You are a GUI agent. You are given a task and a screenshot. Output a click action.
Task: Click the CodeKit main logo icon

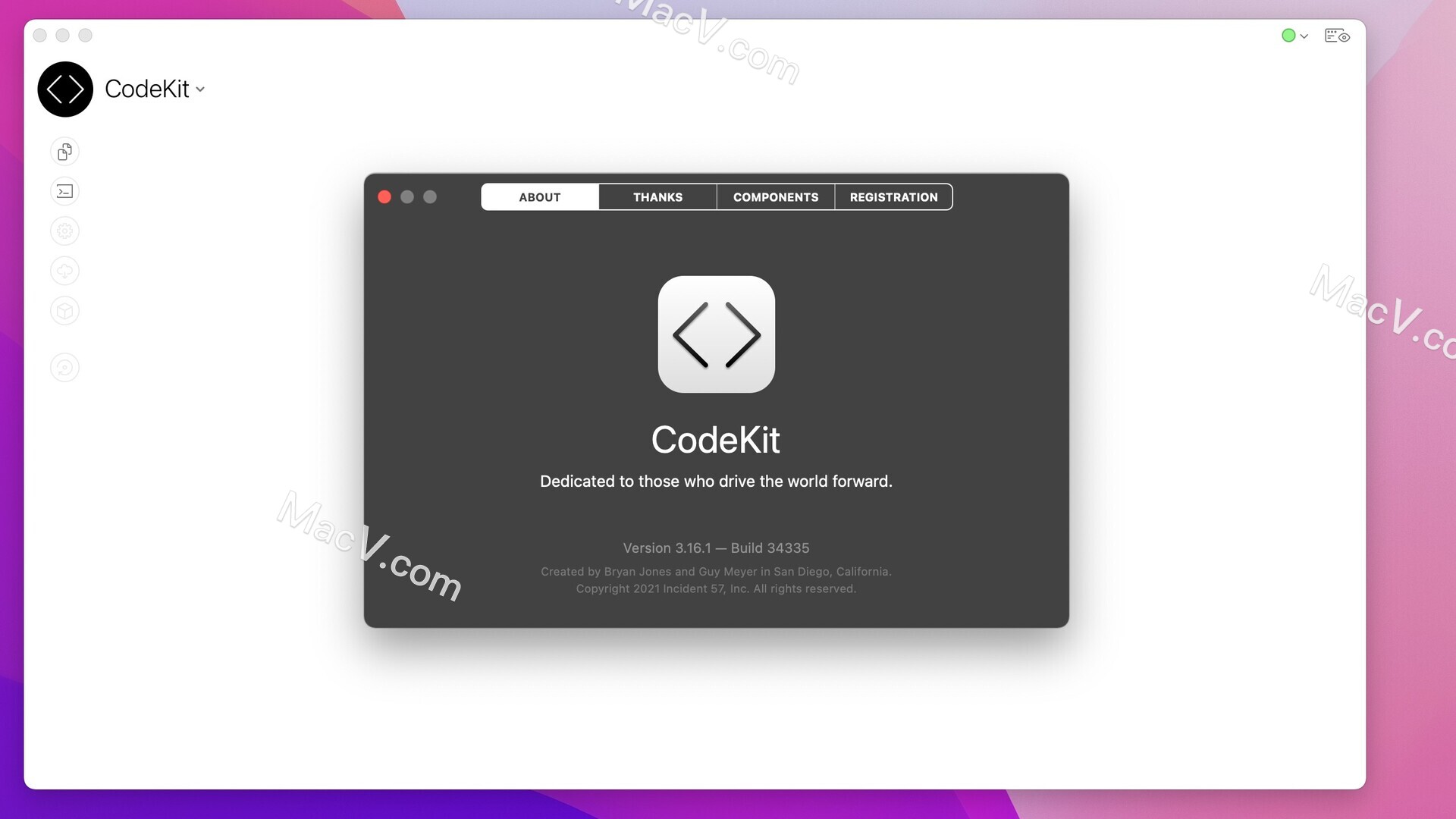(66, 89)
